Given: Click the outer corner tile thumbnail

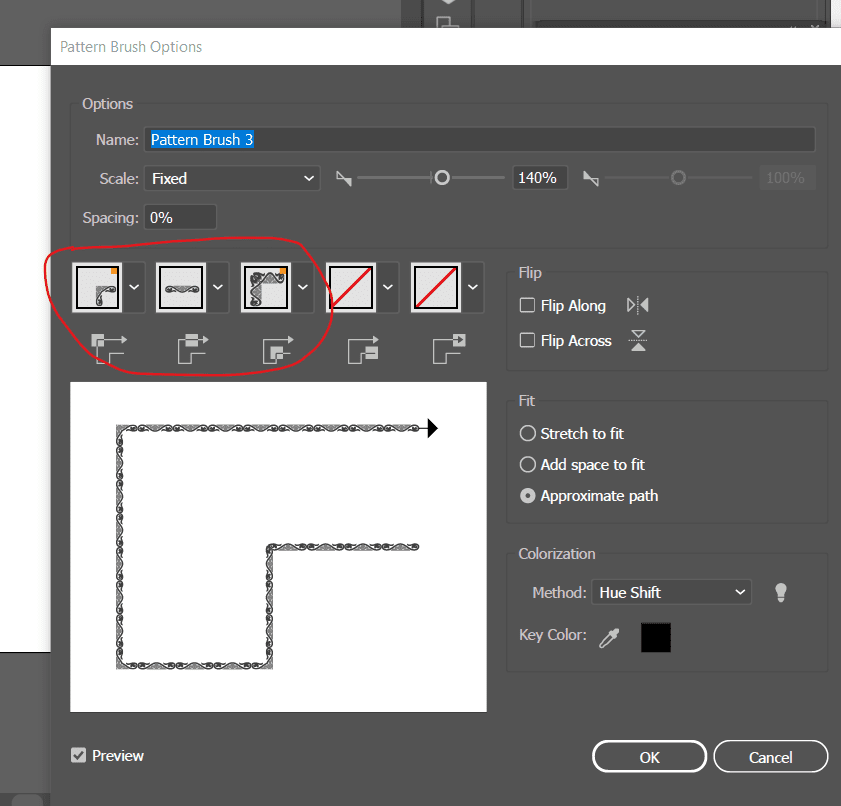Looking at the screenshot, I should (98, 287).
